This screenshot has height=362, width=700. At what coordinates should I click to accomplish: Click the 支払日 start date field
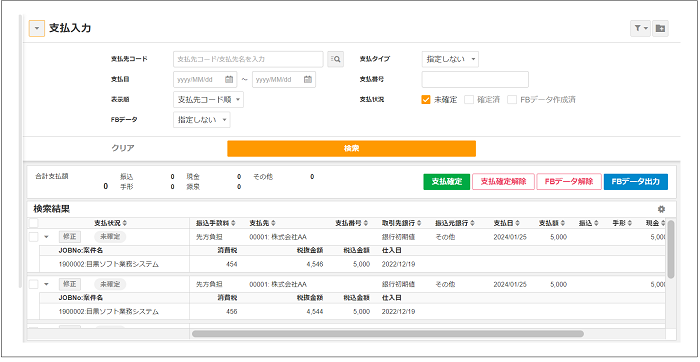tap(204, 79)
